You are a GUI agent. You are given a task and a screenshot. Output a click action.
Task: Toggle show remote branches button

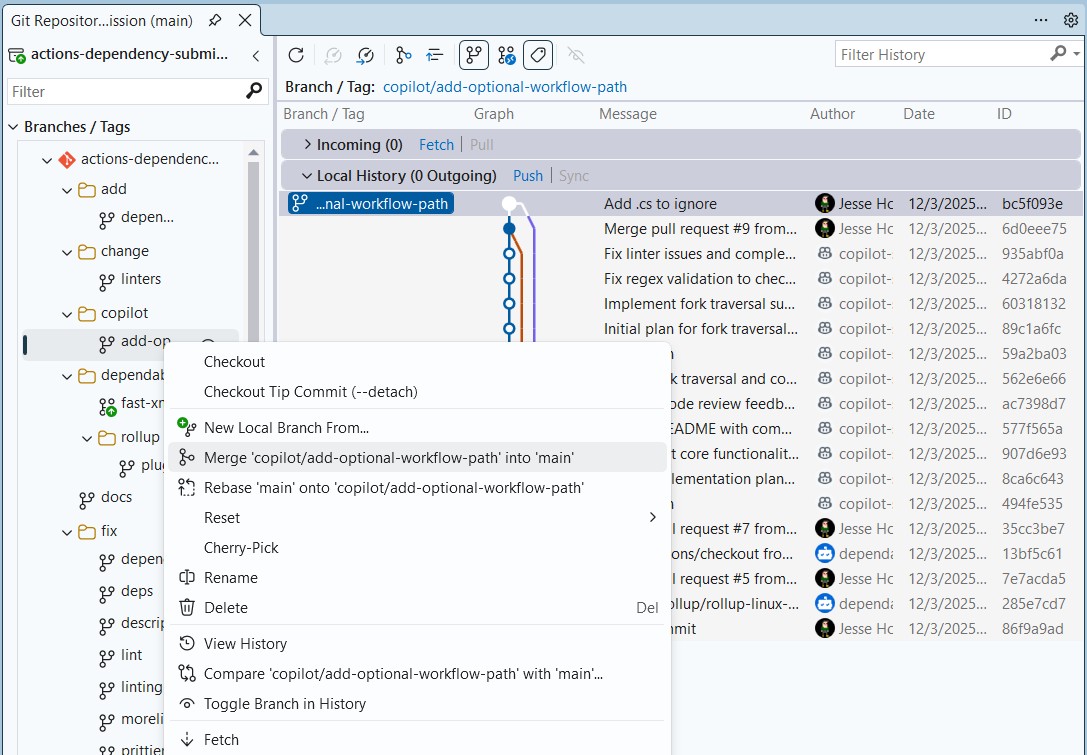(x=506, y=55)
